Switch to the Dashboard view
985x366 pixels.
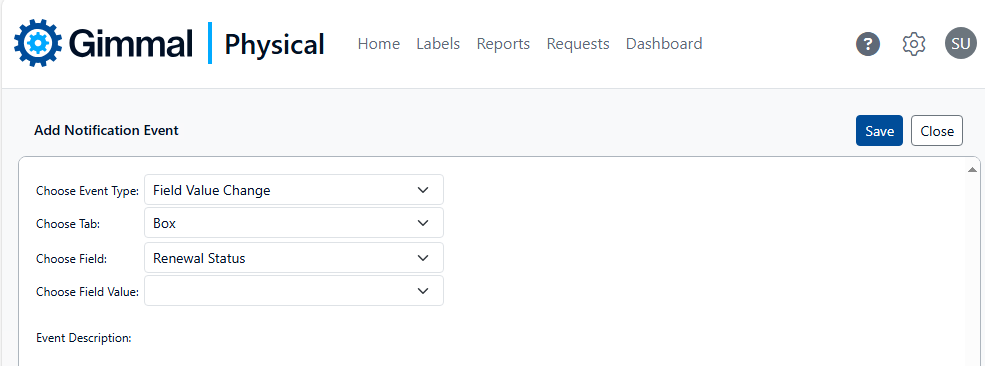[x=664, y=44]
